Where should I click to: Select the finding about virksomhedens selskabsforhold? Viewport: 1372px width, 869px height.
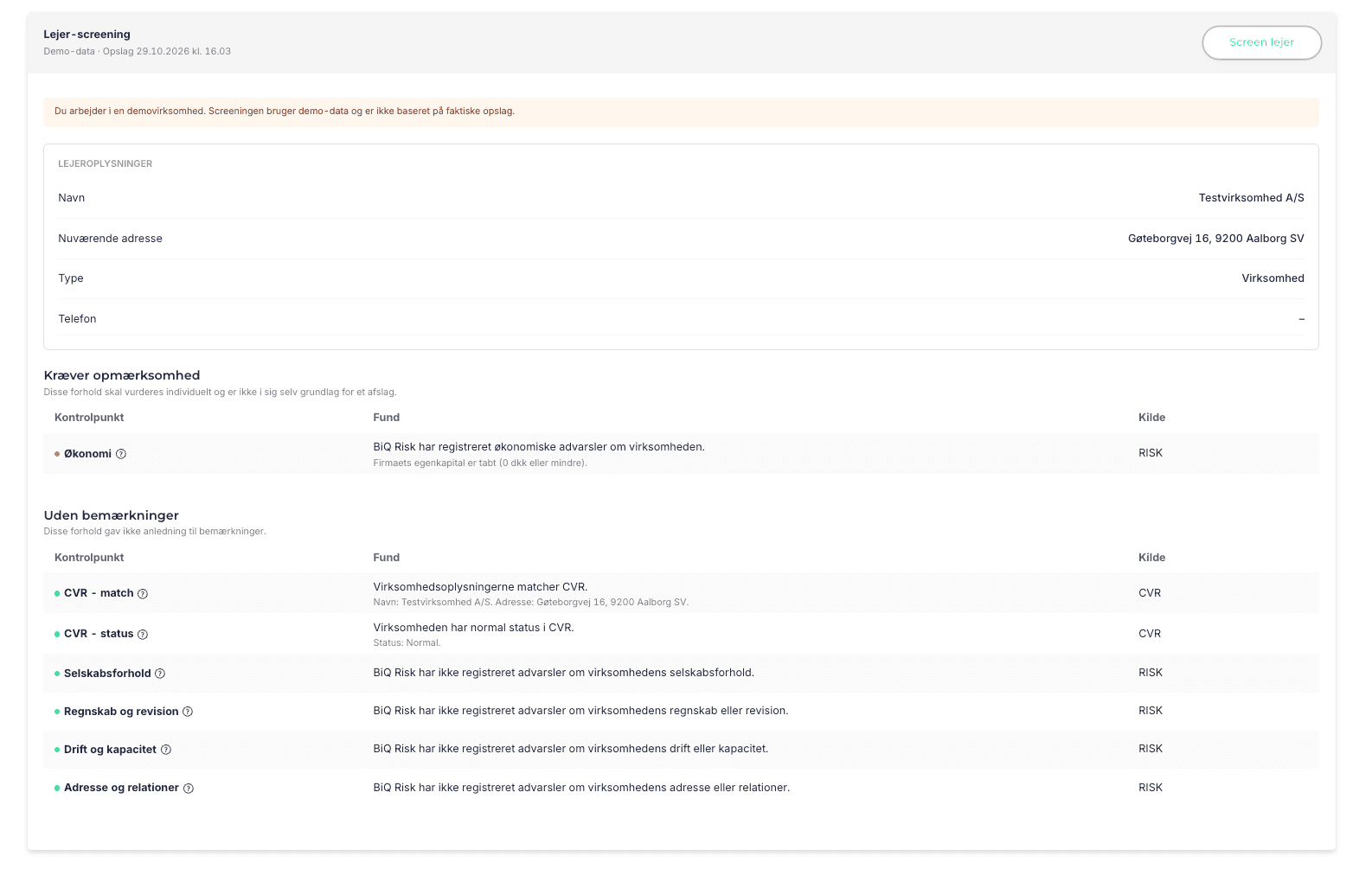(564, 673)
